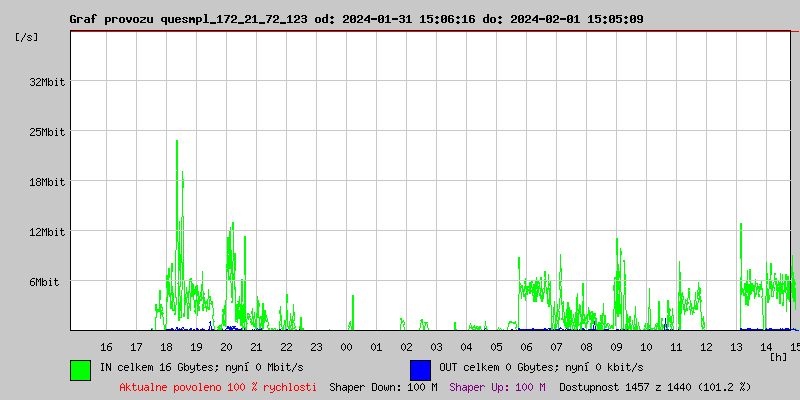
Task: Click the '09' hour marker on x-axis
Action: (x=616, y=346)
